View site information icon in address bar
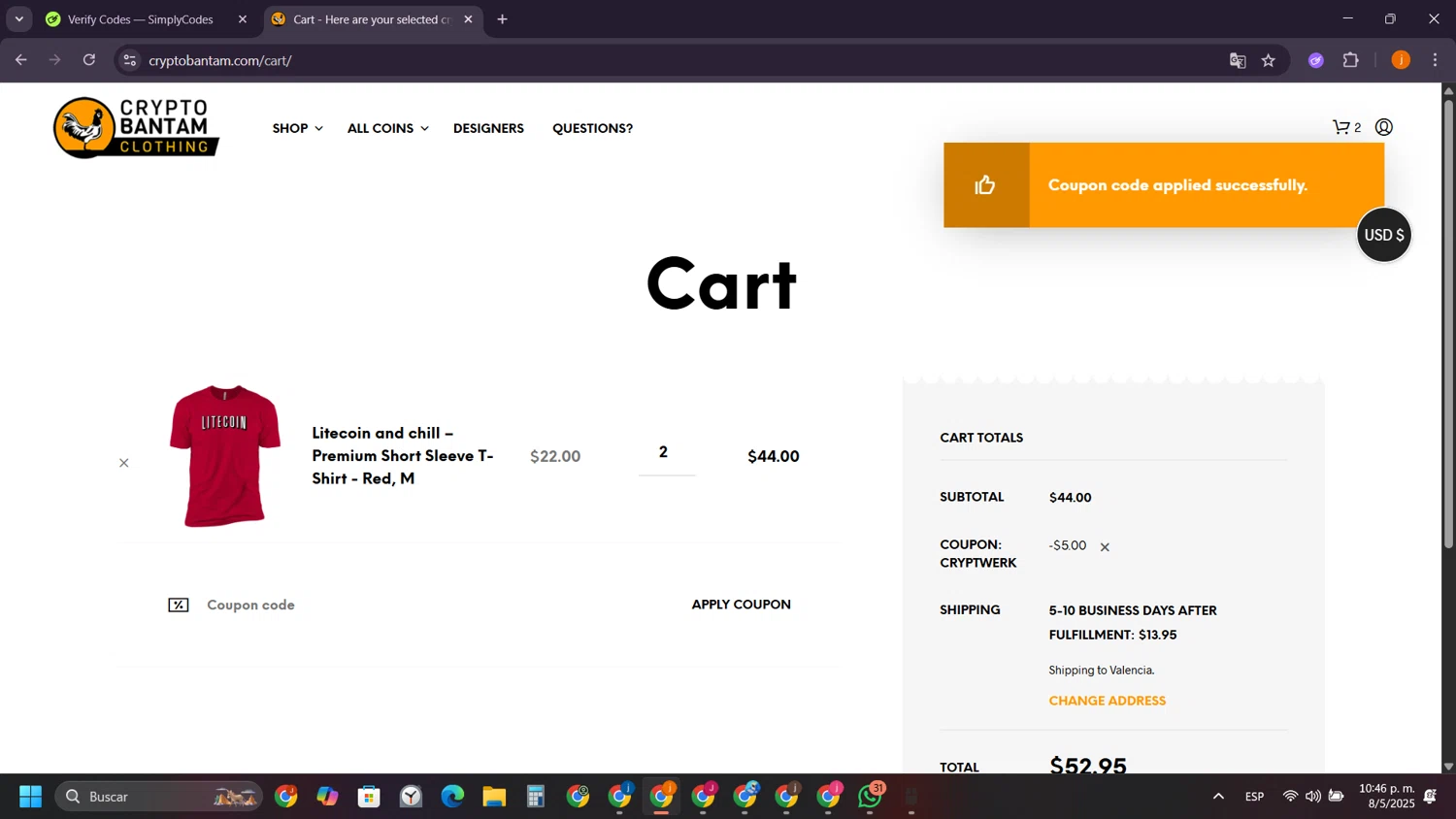The width and height of the screenshot is (1456, 819). [129, 60]
